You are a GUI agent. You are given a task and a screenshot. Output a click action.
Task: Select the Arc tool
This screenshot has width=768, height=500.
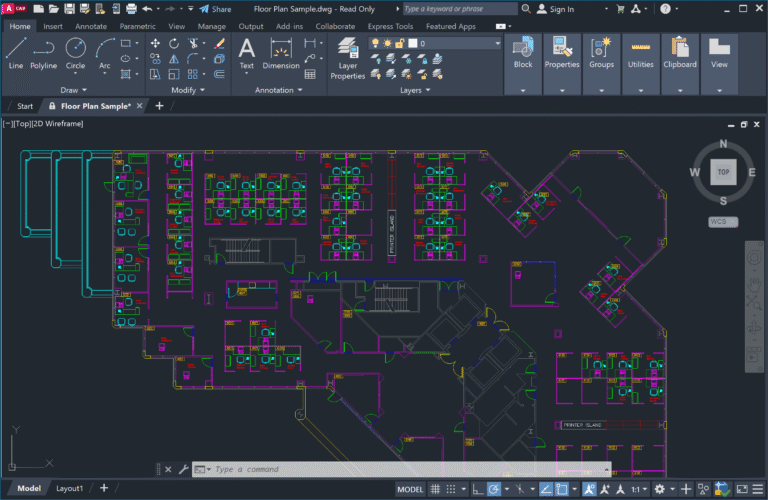coord(104,54)
